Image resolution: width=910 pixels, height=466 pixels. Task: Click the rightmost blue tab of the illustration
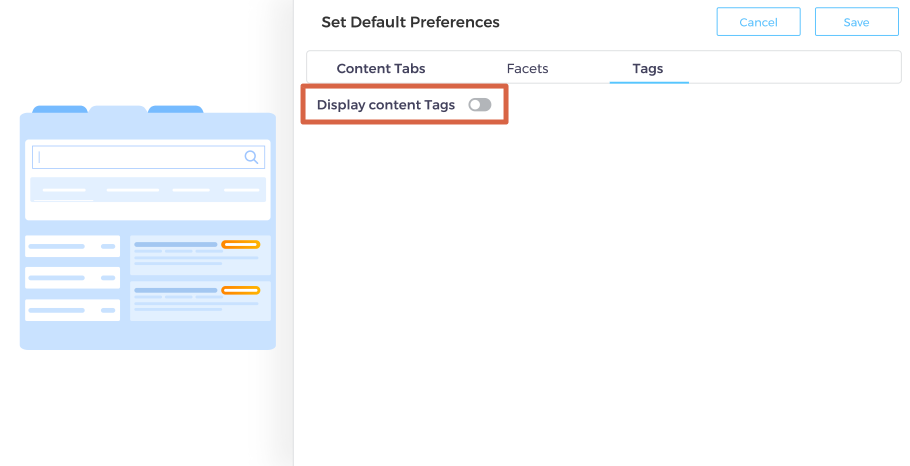(x=176, y=109)
